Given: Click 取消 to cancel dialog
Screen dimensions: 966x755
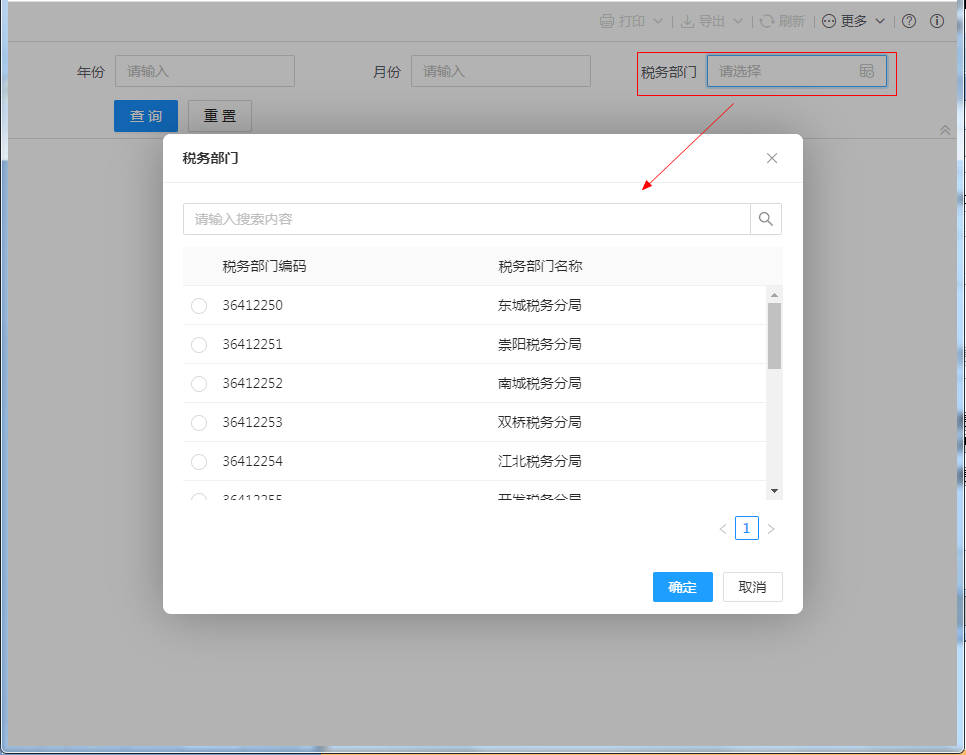Looking at the screenshot, I should pyautogui.click(x=752, y=587).
